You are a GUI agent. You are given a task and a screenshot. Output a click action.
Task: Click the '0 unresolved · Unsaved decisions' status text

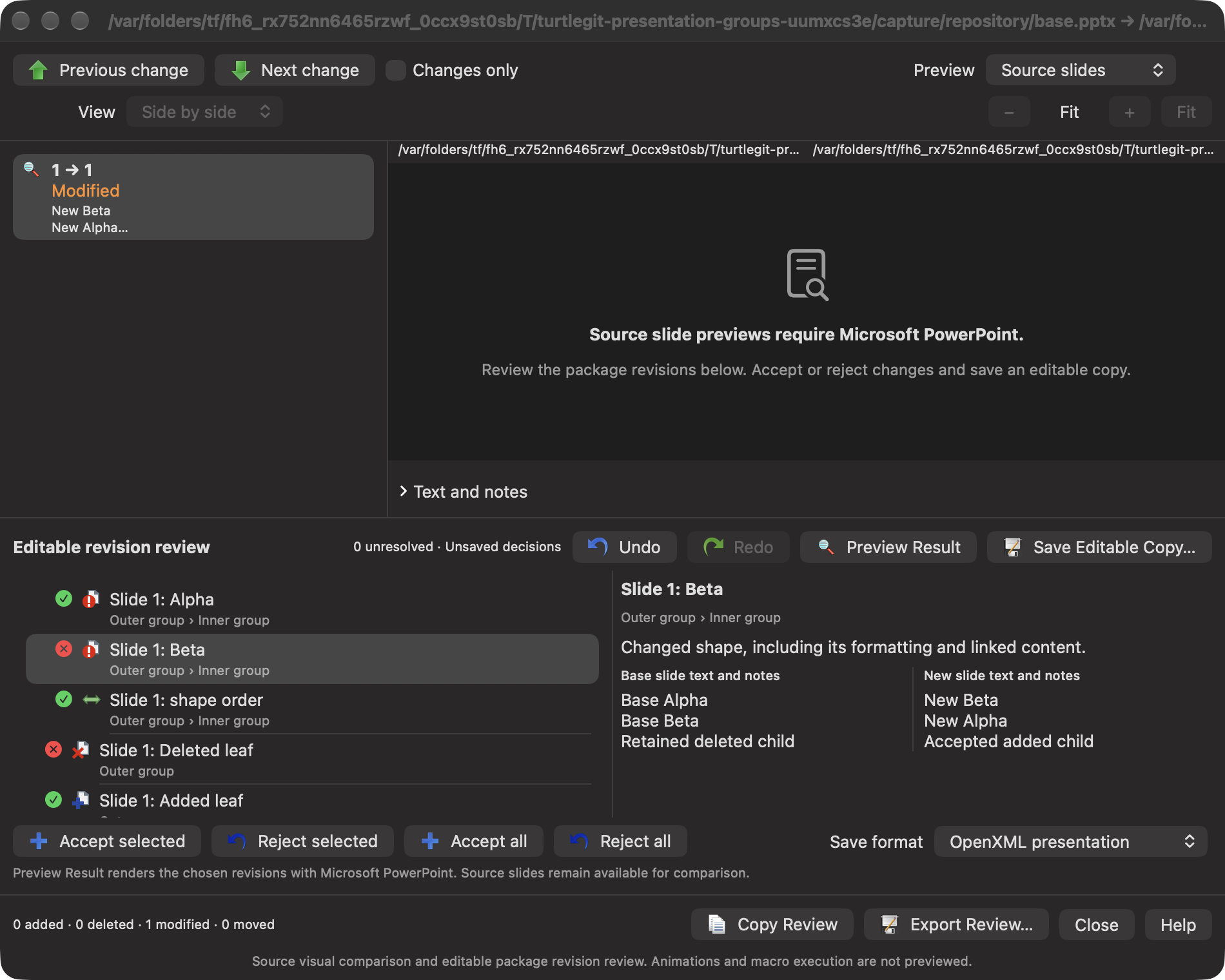(x=457, y=547)
